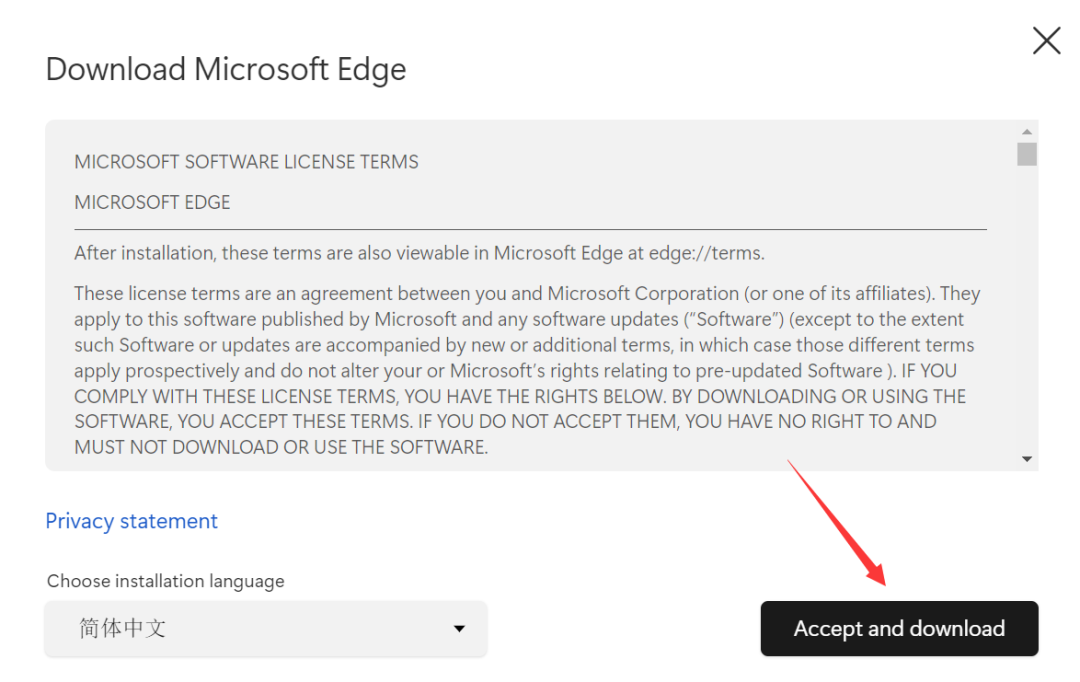The image size is (1080, 682).
Task: Click the license scrollbar thumb
Action: (1026, 154)
